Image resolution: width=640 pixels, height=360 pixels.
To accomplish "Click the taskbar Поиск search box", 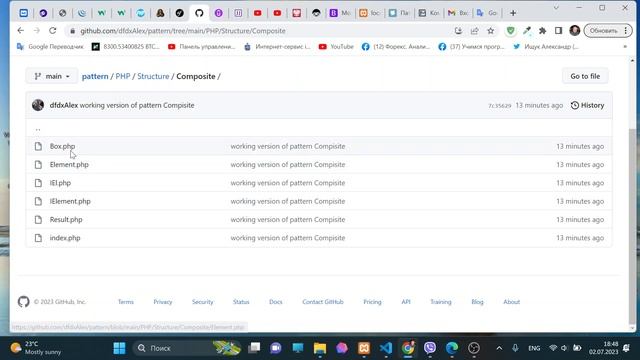I will 187,348.
